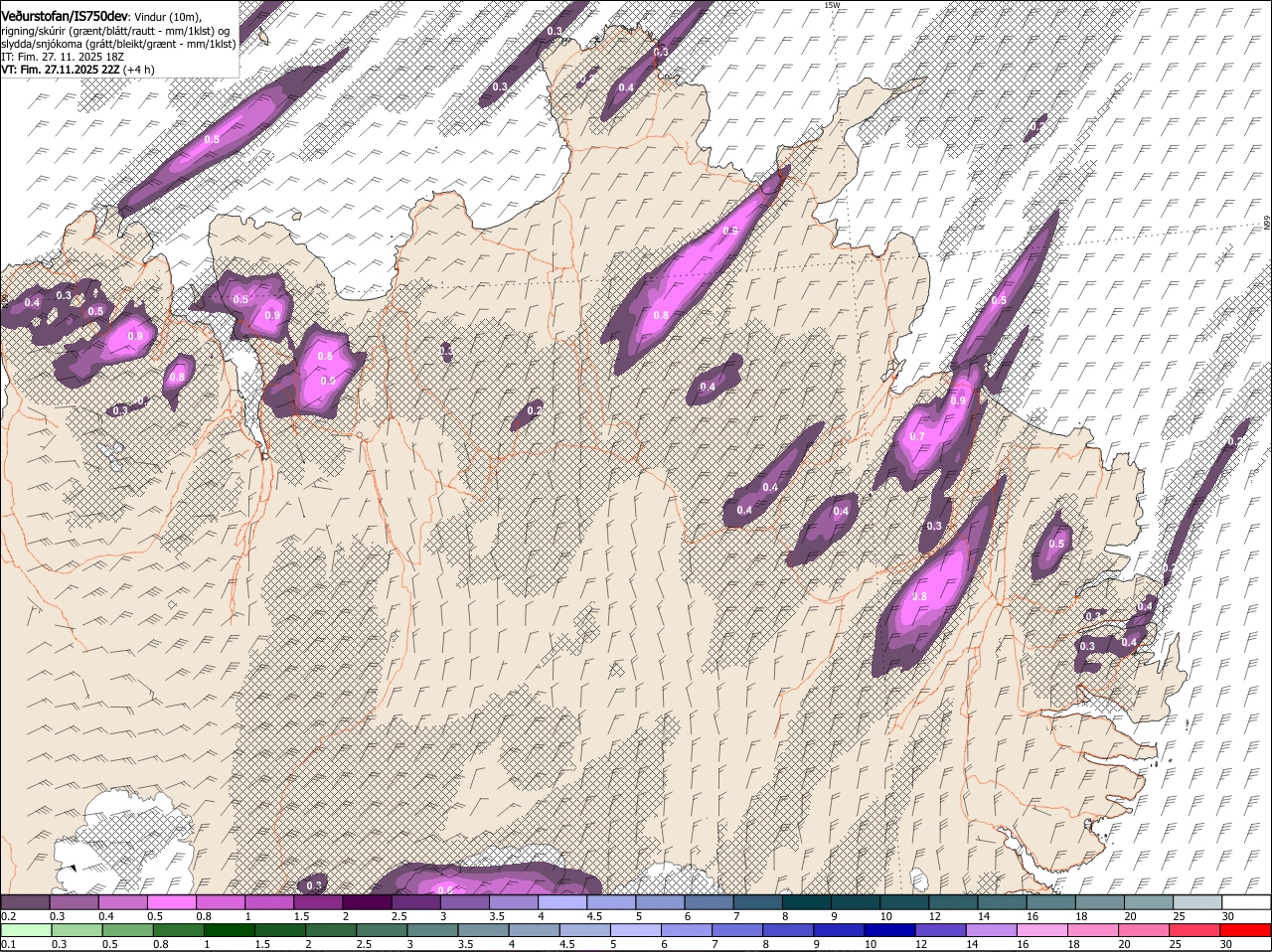Screen dimensions: 1272x952
Task: Select the 10–12 deep blue lower legend swatch
Action: point(891,930)
